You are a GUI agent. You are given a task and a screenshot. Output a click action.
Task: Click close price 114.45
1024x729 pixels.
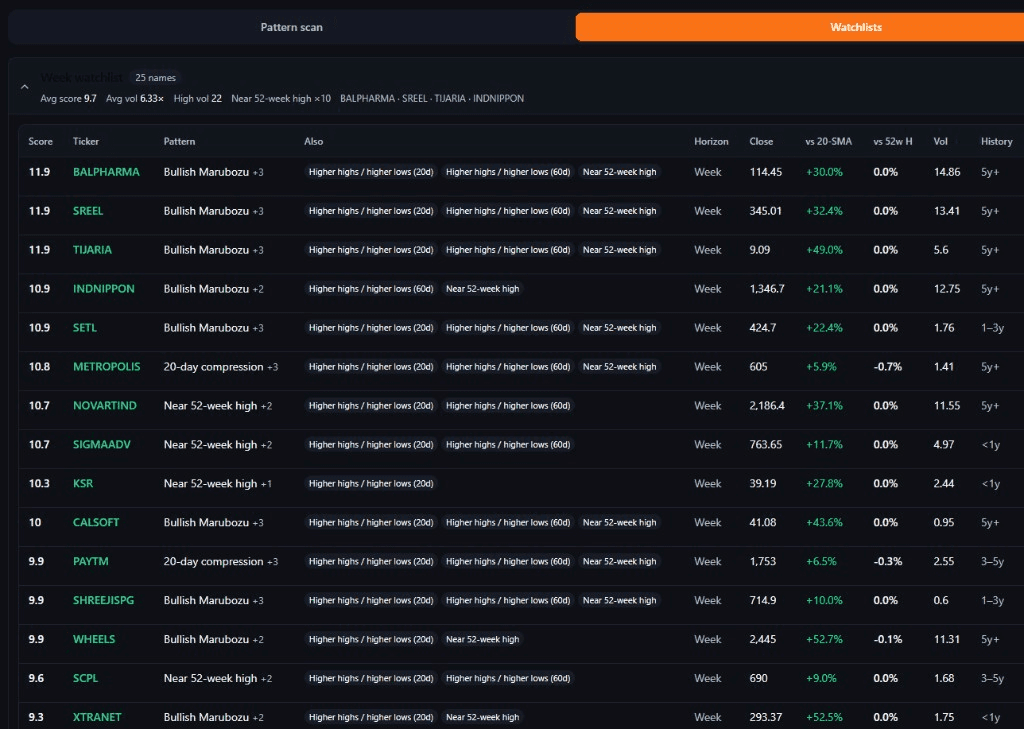pyautogui.click(x=765, y=172)
